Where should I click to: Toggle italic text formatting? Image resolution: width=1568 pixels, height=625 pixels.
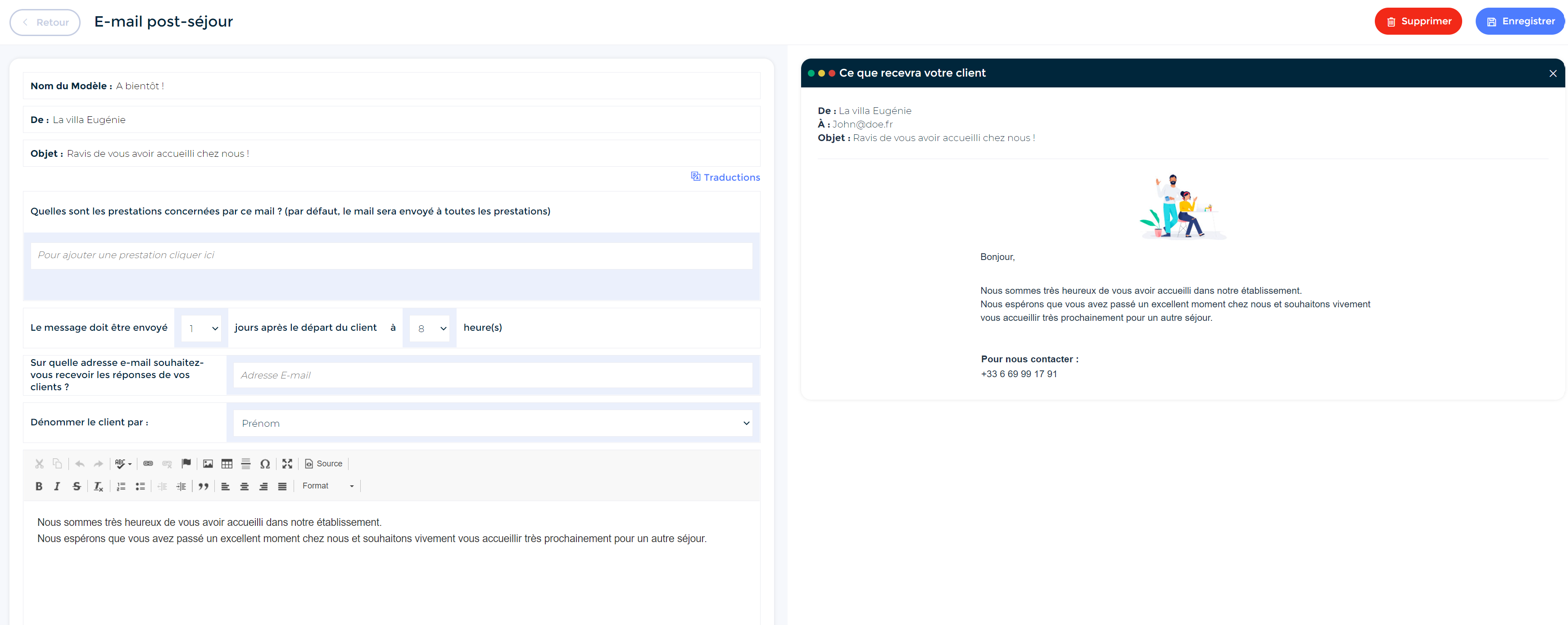[x=57, y=486]
